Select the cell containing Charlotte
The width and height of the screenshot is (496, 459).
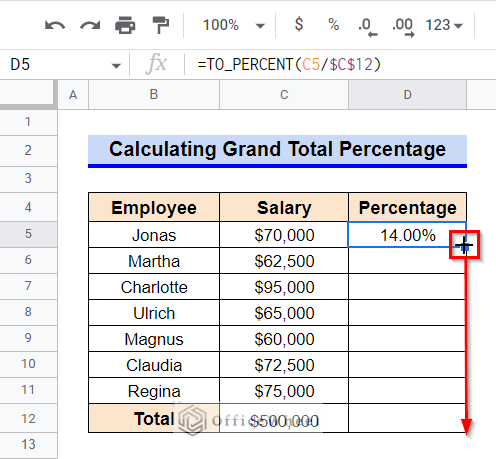click(x=154, y=287)
